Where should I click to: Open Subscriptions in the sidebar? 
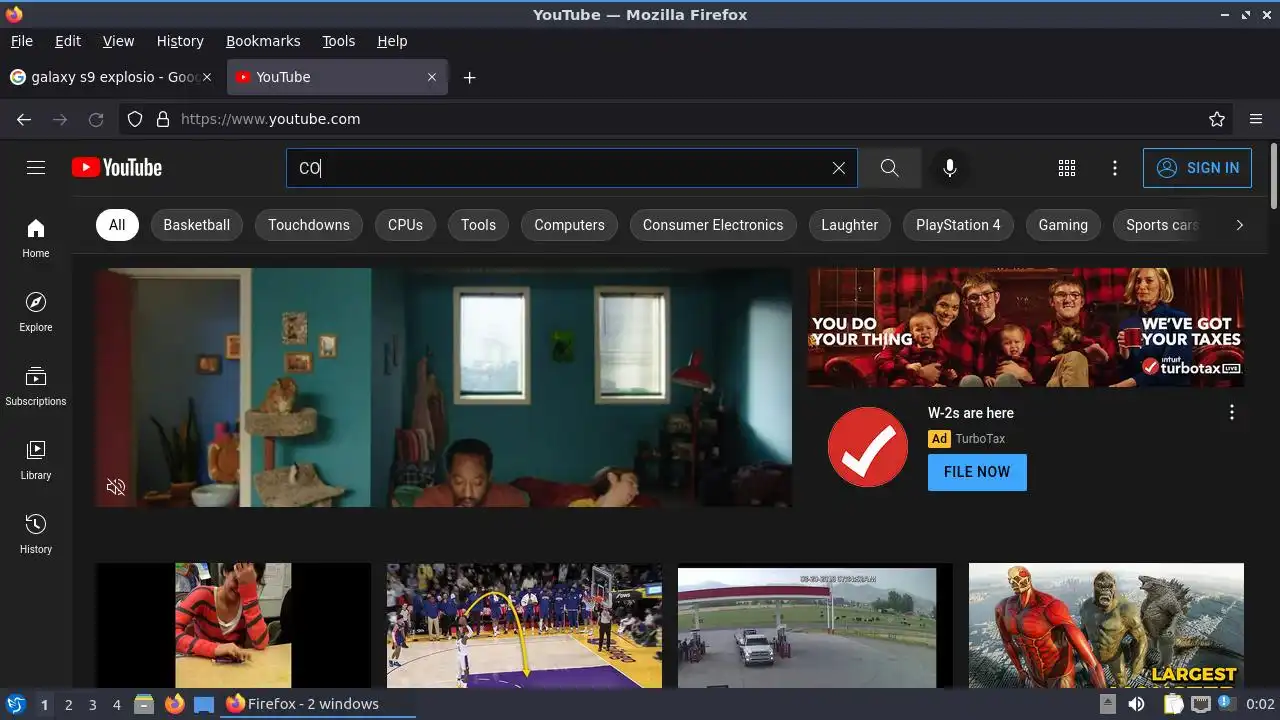coord(36,386)
